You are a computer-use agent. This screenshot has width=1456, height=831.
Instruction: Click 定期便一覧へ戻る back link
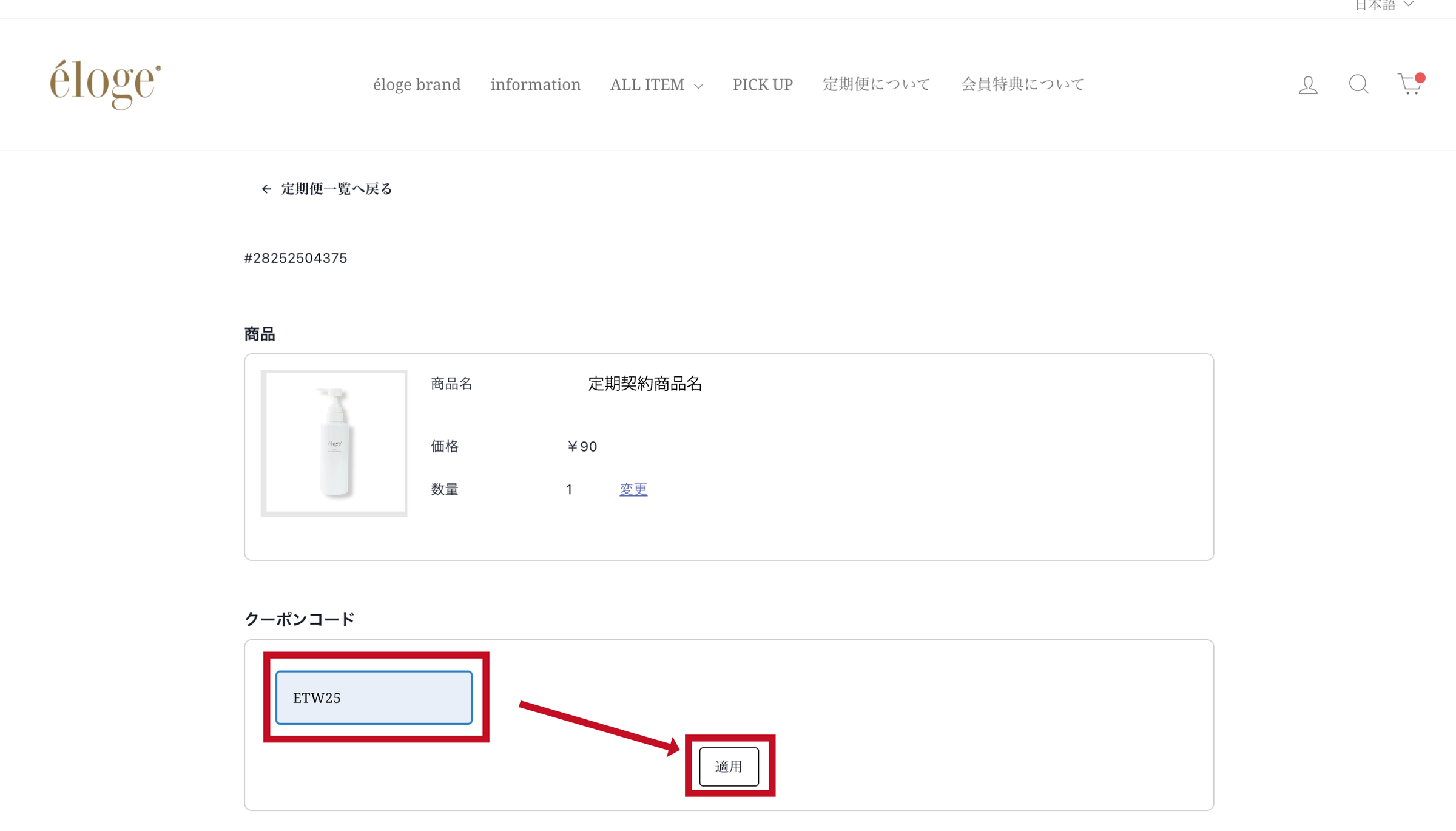coord(336,189)
